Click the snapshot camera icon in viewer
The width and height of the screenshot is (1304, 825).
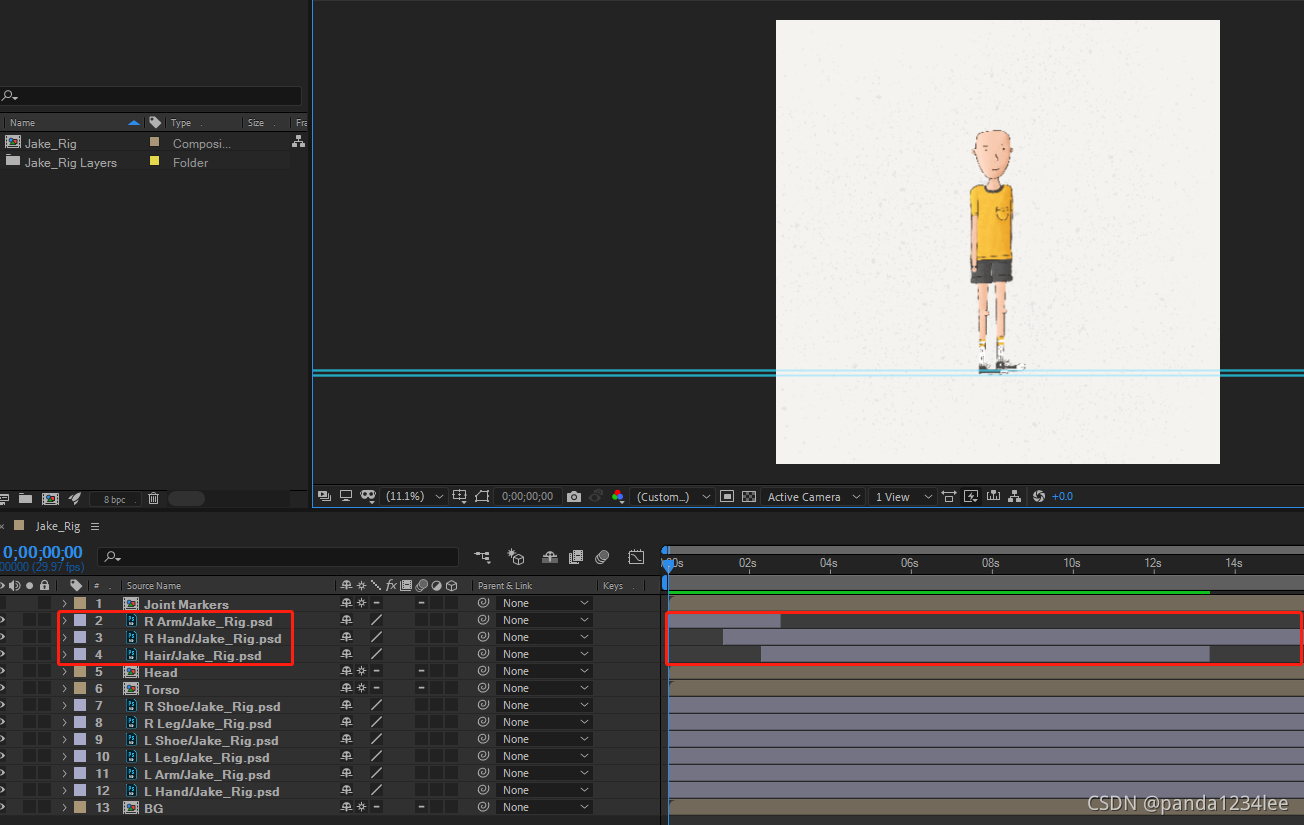pyautogui.click(x=573, y=496)
